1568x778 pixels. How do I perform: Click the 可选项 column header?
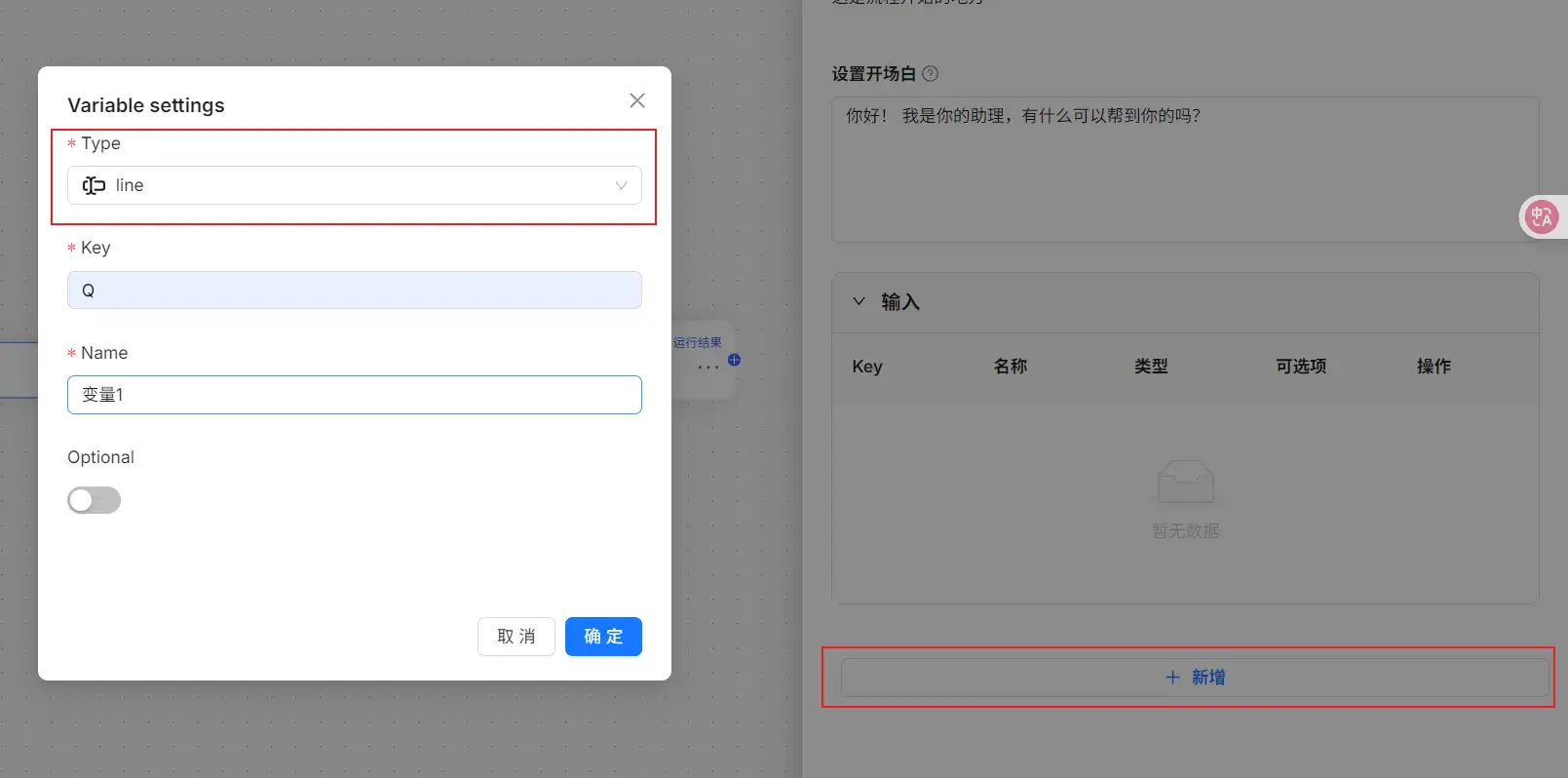click(1301, 367)
